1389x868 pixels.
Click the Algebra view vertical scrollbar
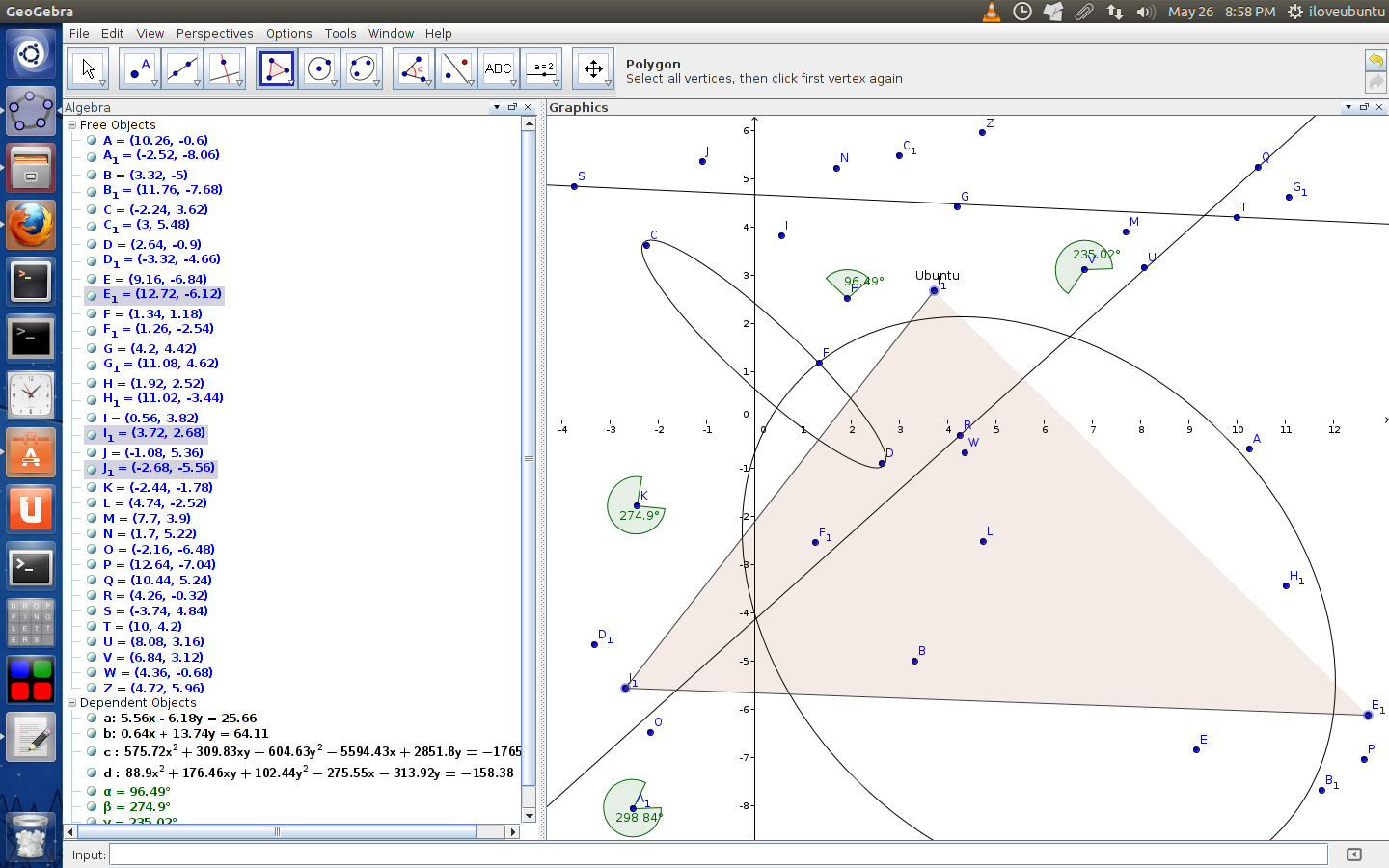pyautogui.click(x=529, y=459)
